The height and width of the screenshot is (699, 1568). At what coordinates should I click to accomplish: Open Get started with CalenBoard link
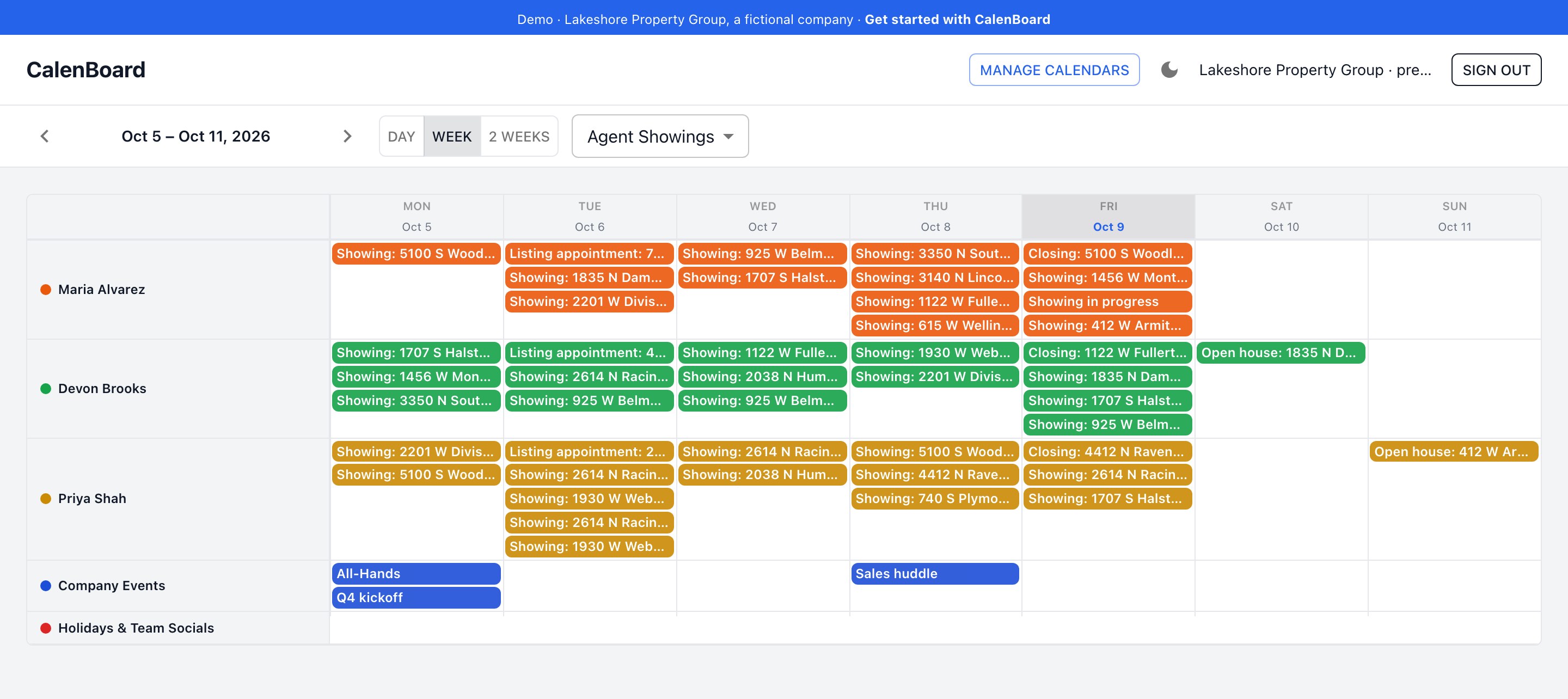(x=957, y=20)
